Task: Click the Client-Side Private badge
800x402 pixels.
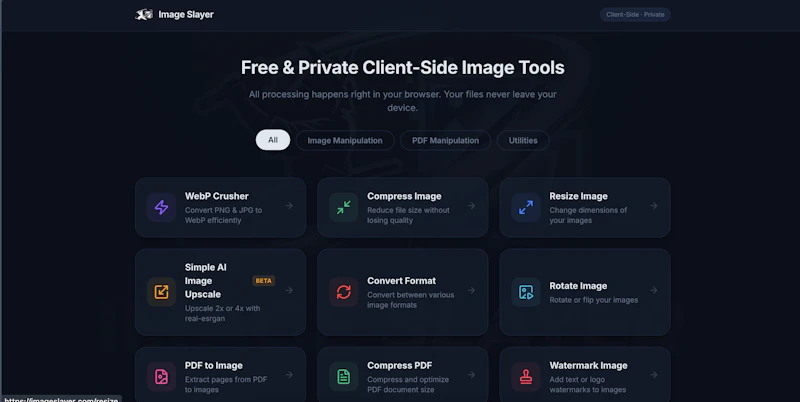Action: (635, 15)
